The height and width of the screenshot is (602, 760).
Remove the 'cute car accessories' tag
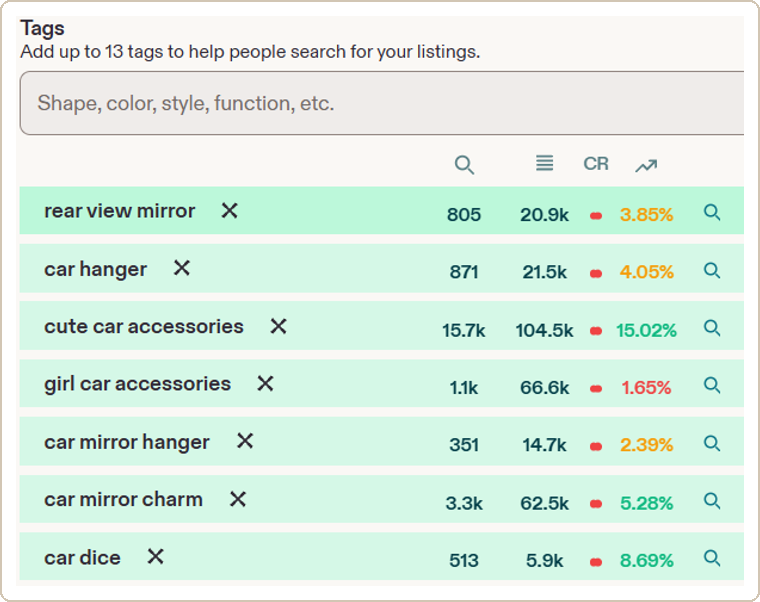[x=278, y=326]
